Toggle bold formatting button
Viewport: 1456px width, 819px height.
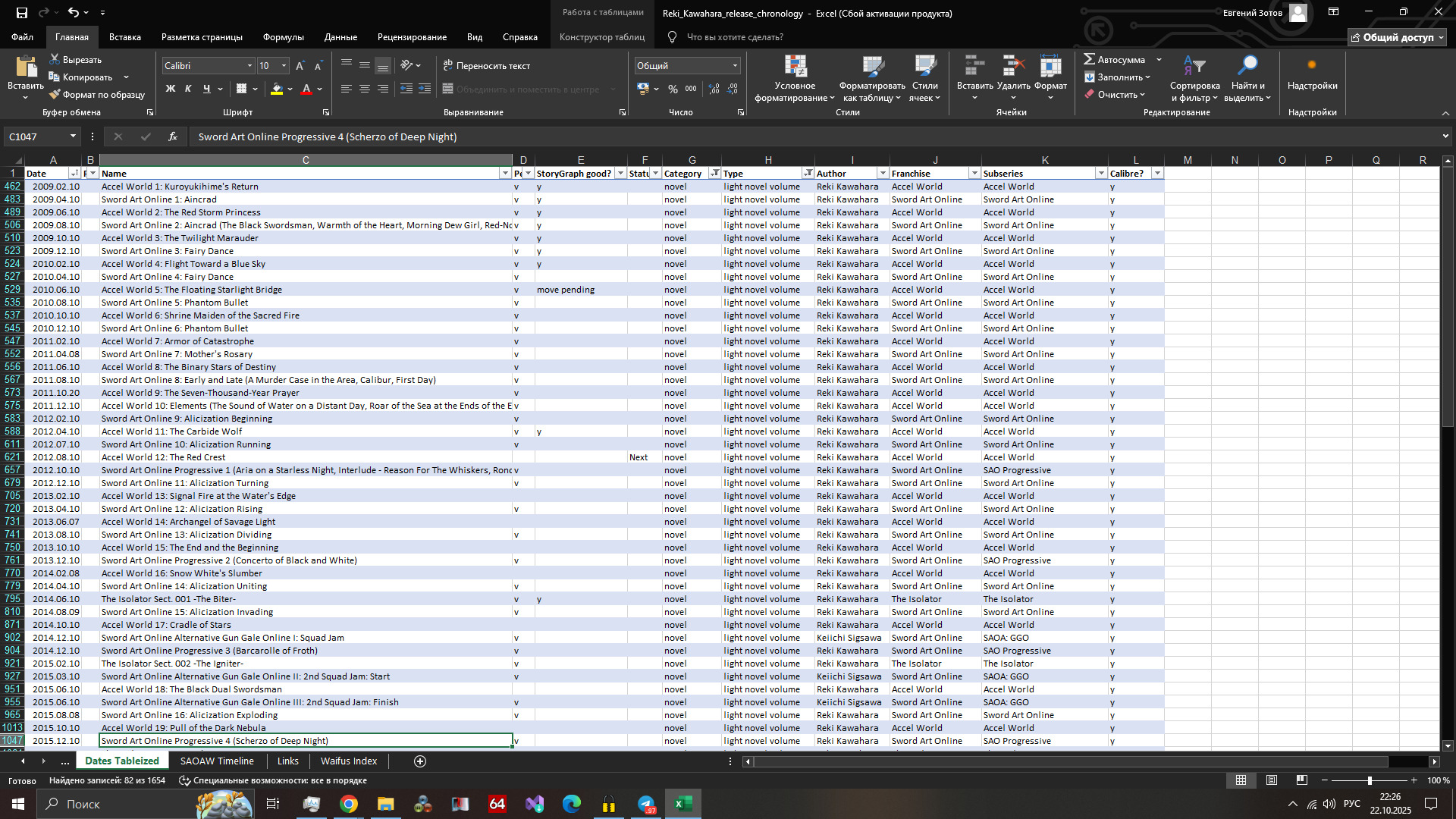click(x=171, y=89)
